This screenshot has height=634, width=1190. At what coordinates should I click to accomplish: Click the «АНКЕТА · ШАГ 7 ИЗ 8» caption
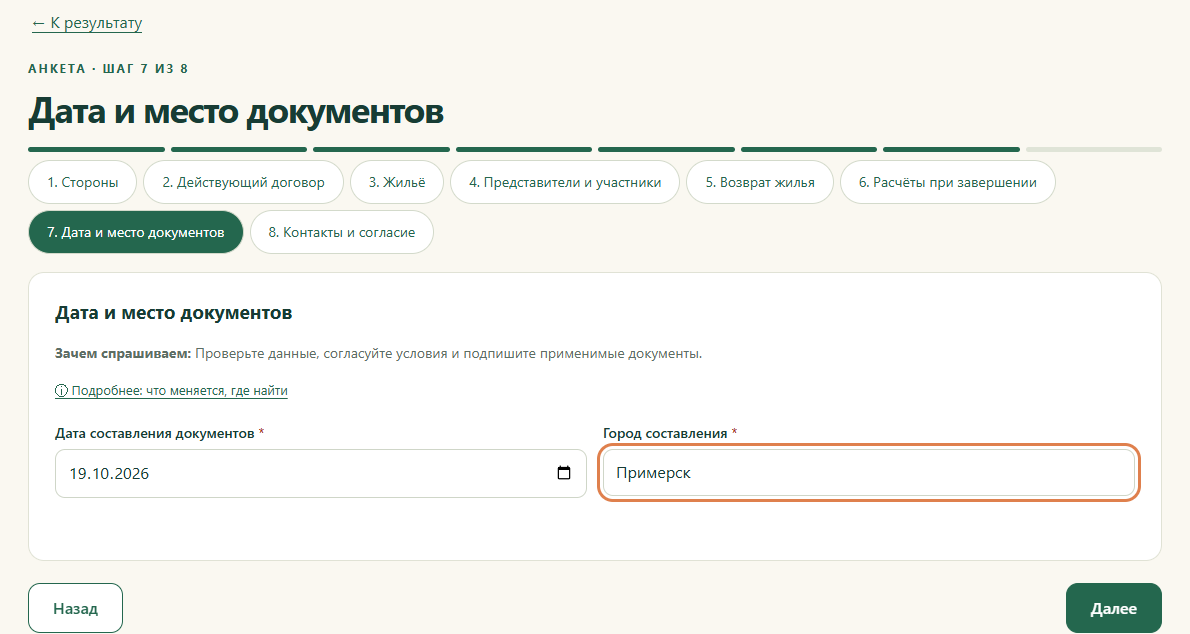(x=109, y=68)
